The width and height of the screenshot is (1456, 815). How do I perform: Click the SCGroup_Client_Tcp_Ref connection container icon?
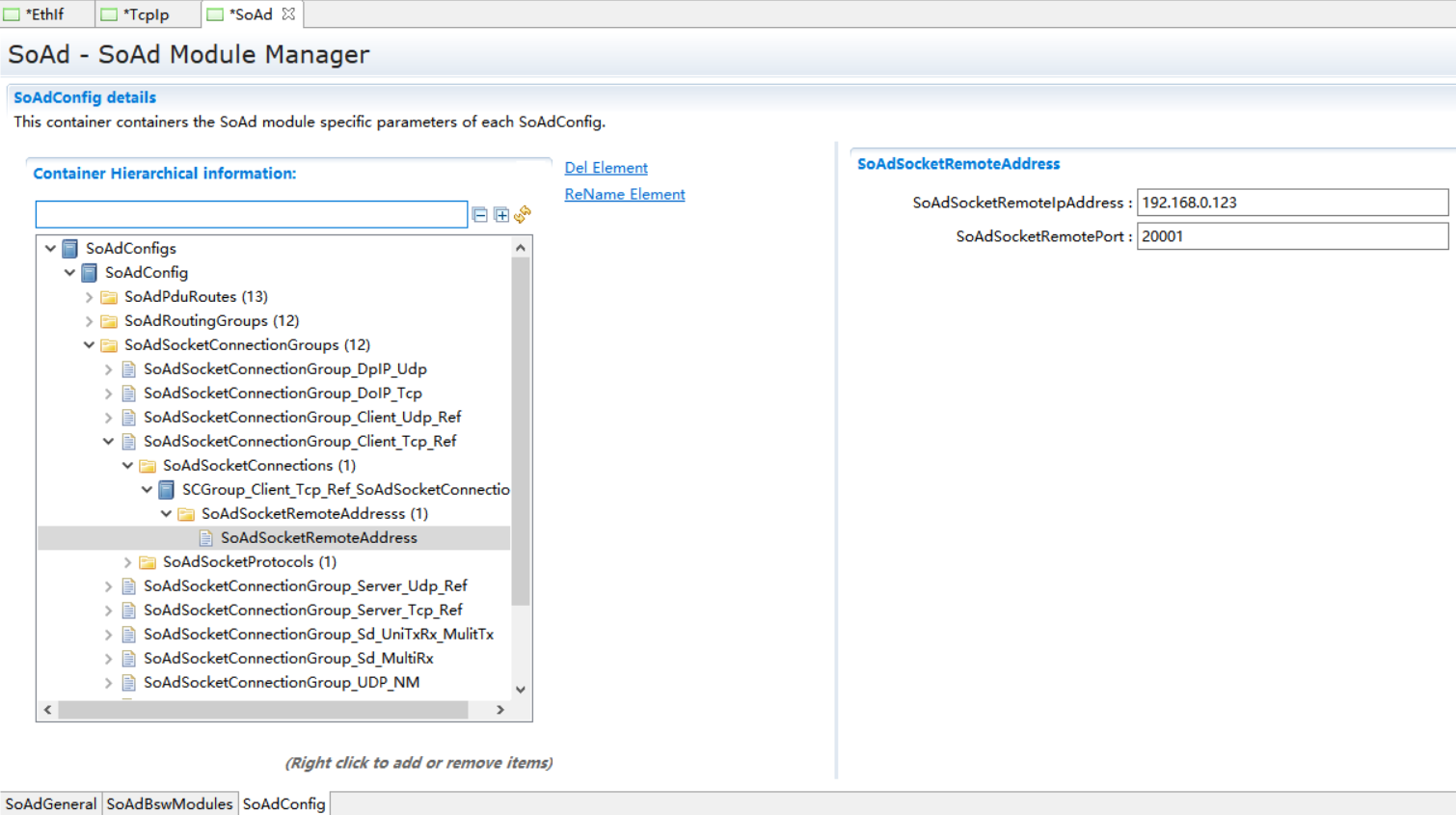point(167,490)
